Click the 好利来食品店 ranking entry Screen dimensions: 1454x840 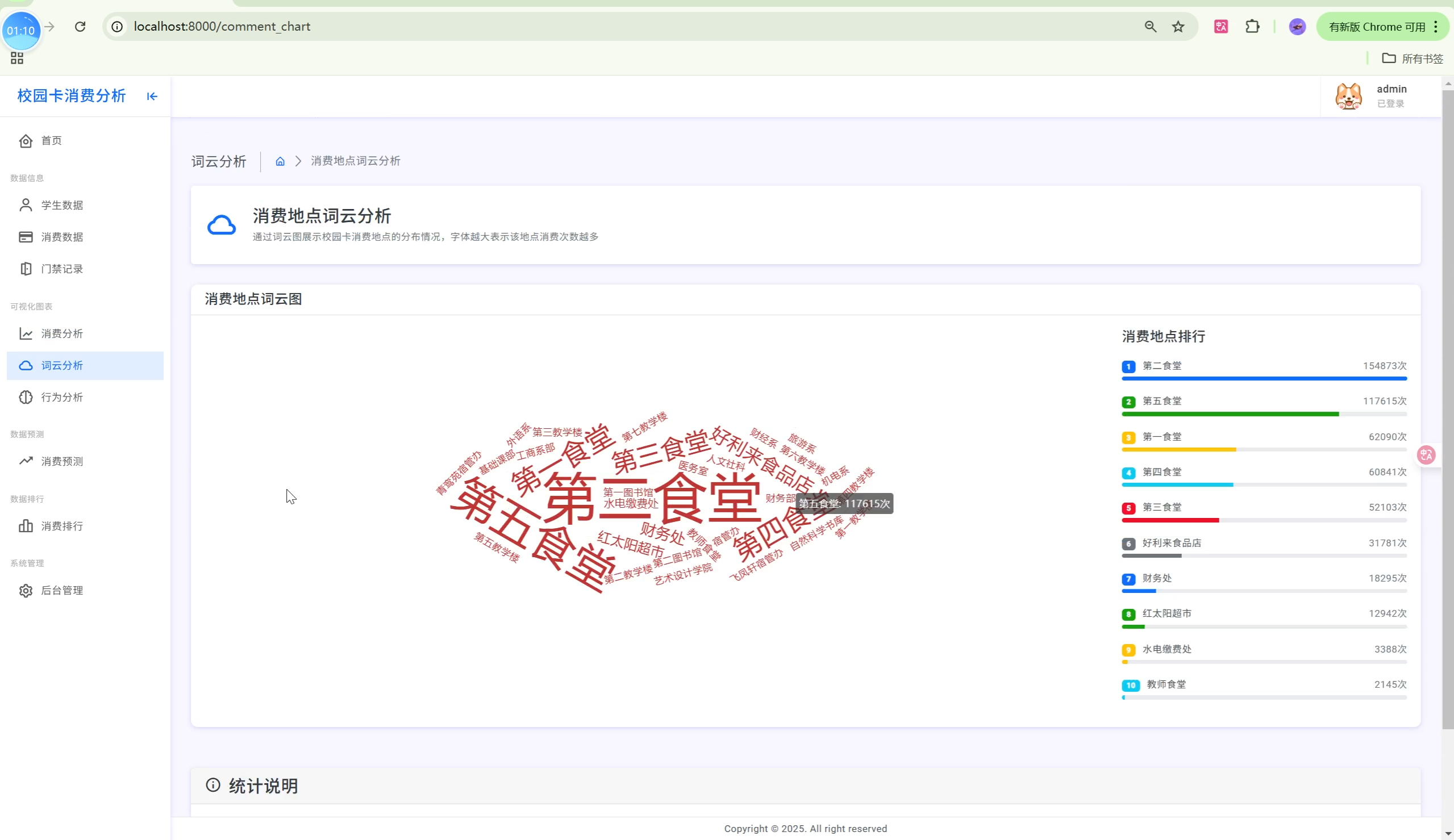pos(1171,543)
